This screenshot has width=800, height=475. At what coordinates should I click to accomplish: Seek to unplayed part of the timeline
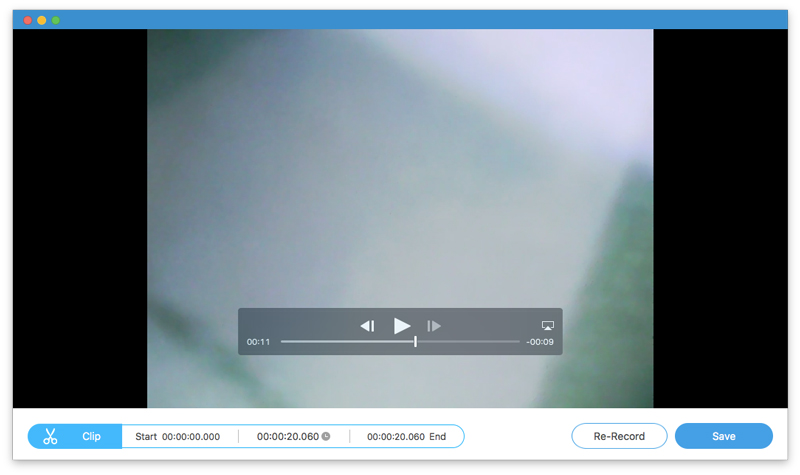470,342
